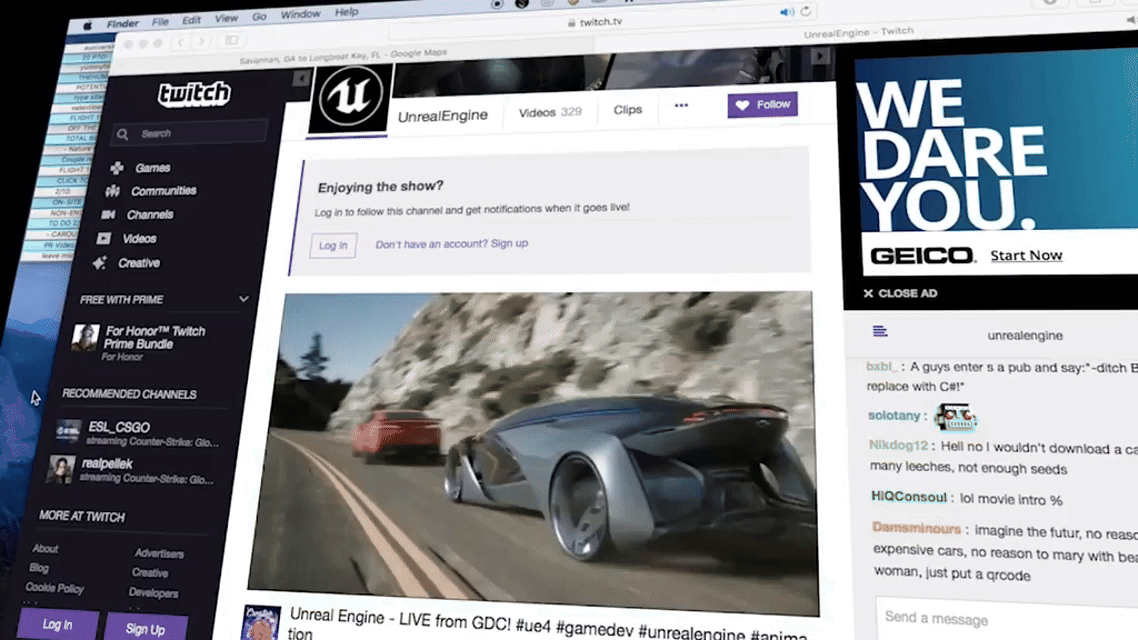Image resolution: width=1138 pixels, height=640 pixels.
Task: Click the stream game thumbnail below the video
Action: pos(261,623)
